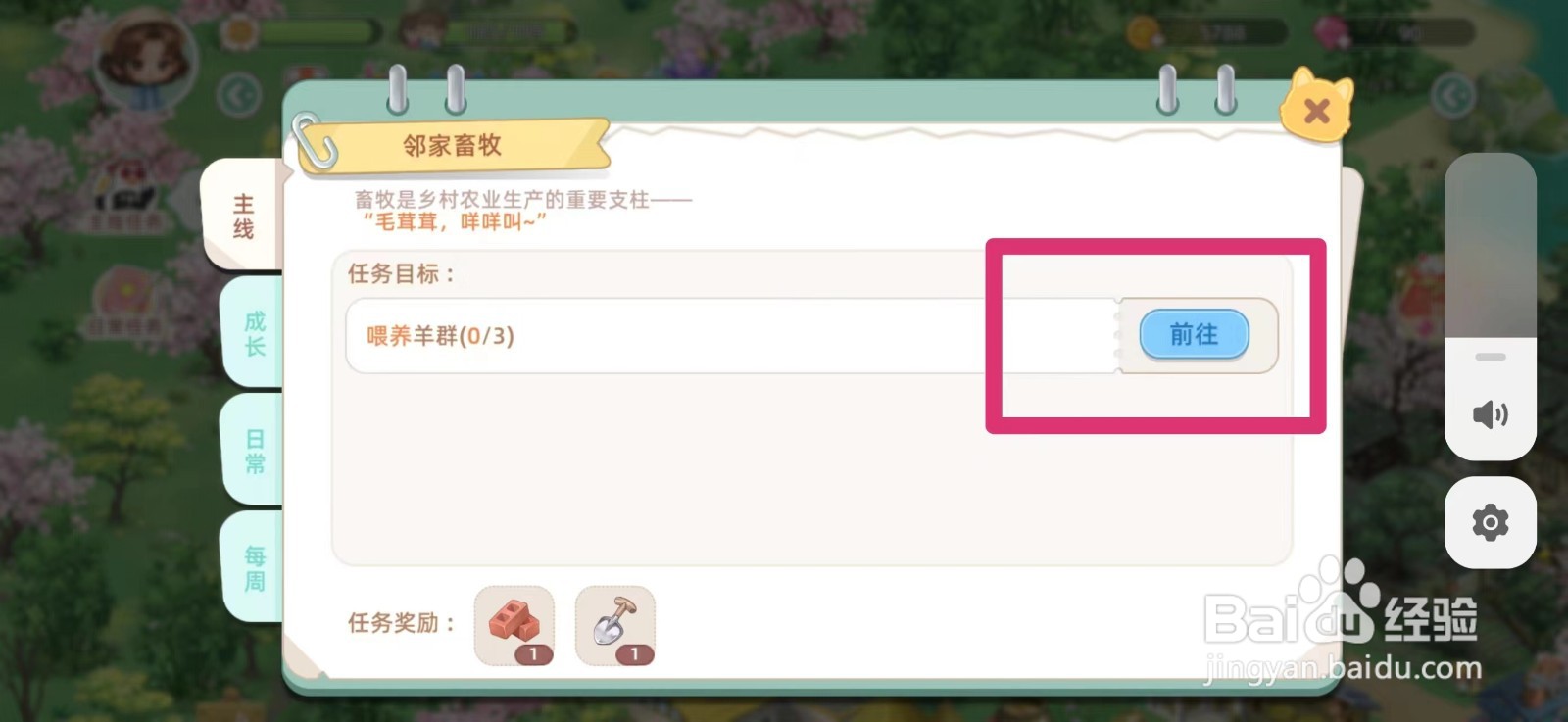The width and height of the screenshot is (1568, 722).
Task: Tap the gold coin counter icon
Action: [1143, 32]
